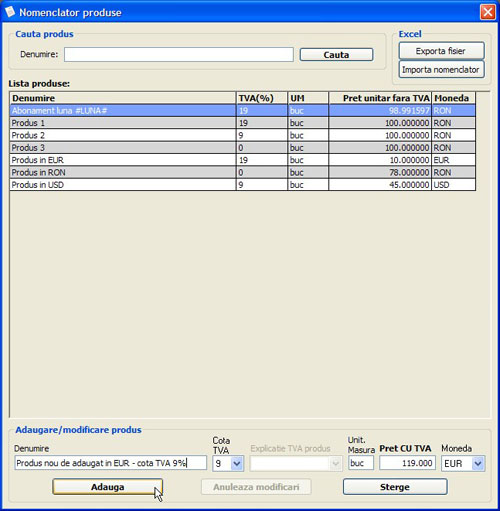Select the Produs 1 row
The width and height of the screenshot is (500, 511).
point(243,123)
